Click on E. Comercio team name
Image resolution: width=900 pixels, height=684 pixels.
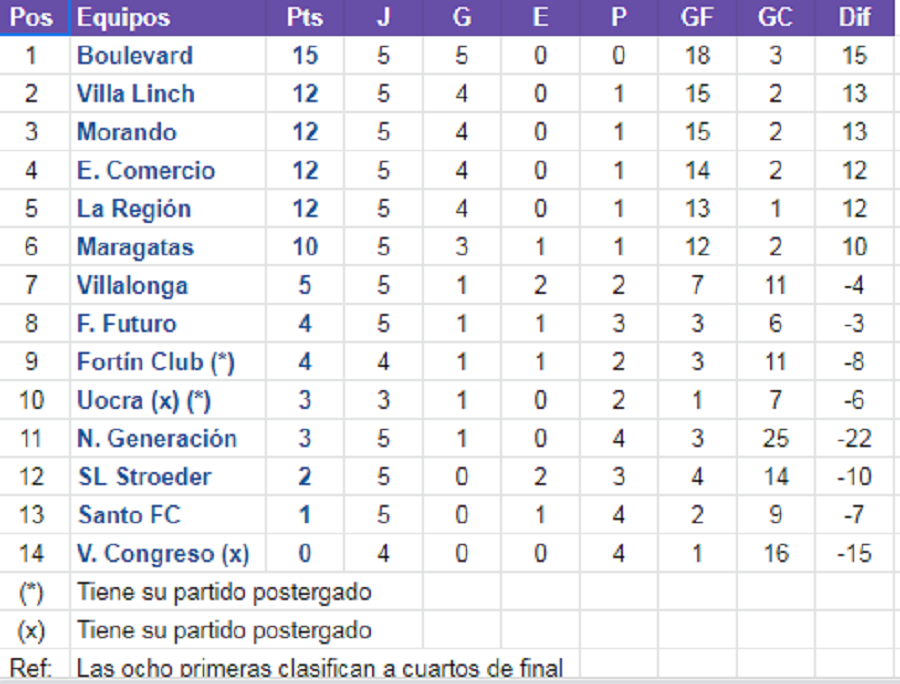coord(146,171)
